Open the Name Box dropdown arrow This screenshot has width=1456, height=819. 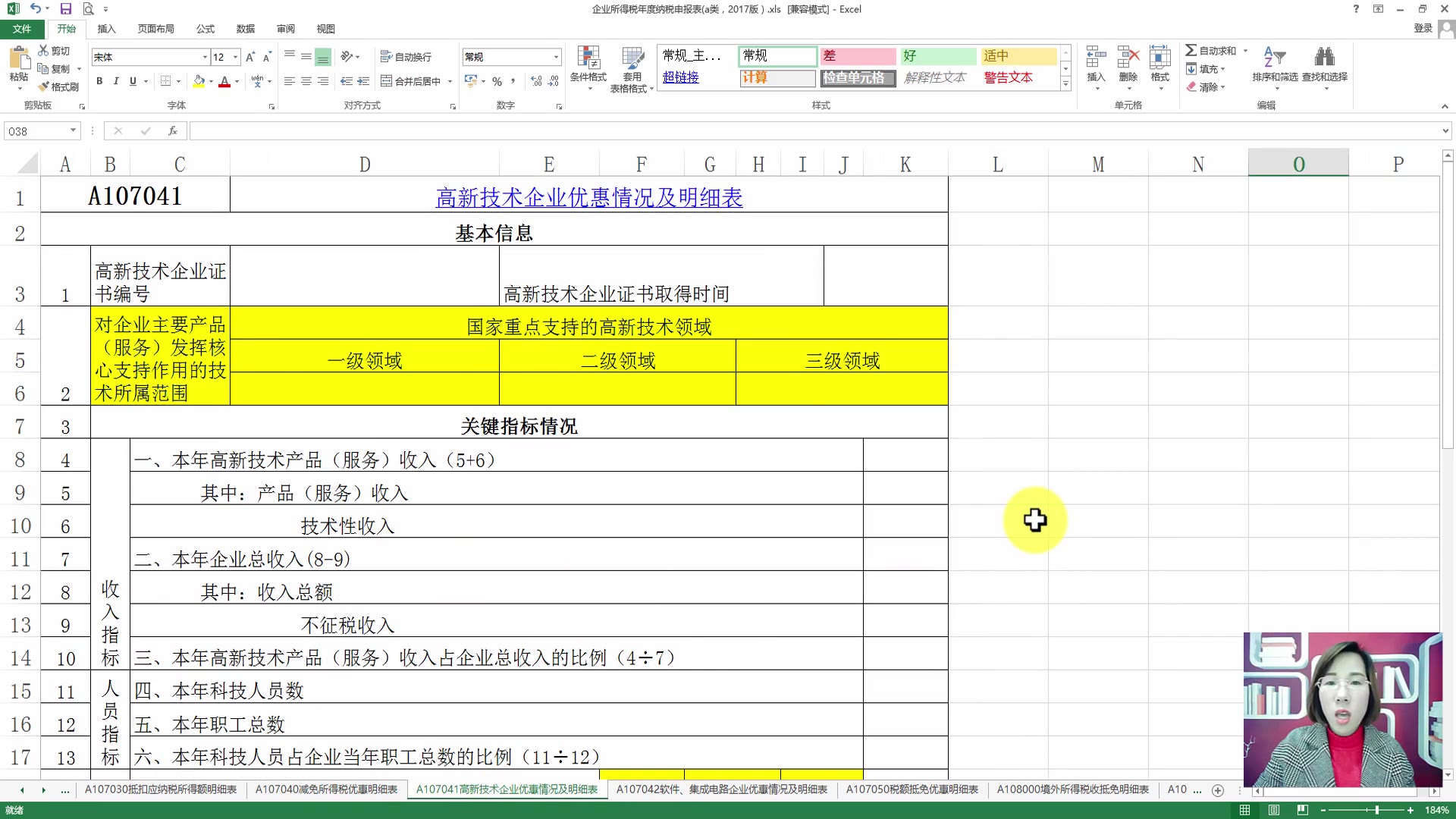click(73, 131)
